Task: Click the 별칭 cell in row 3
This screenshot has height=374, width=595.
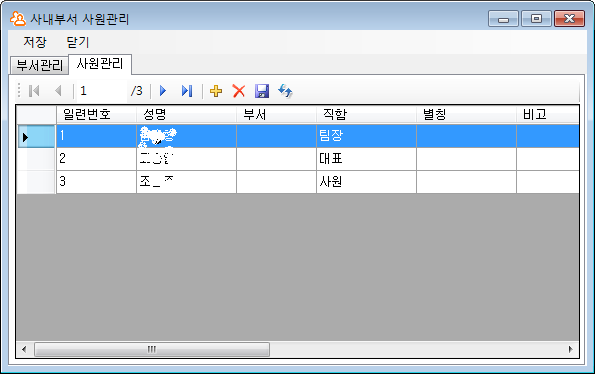Action: 466,182
